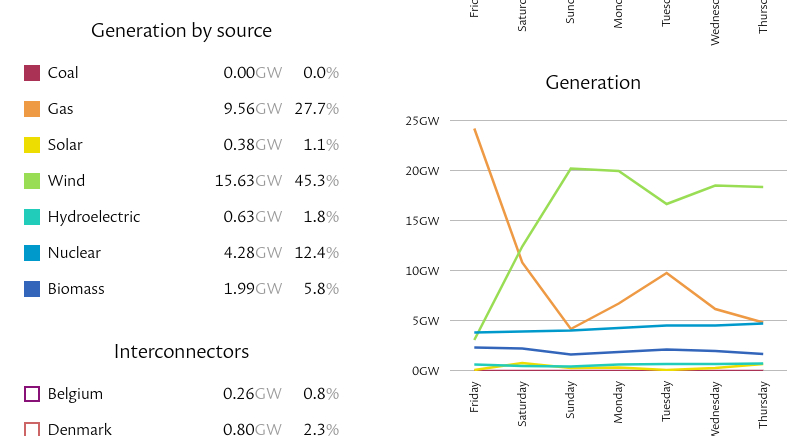Viewport: 802px width, 436px height.
Task: Click the yellow Solar swatch
Action: click(x=32, y=145)
